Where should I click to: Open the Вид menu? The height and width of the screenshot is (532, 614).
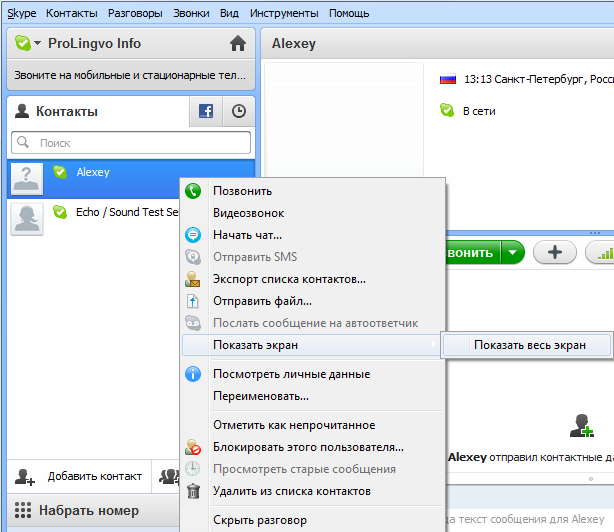(x=229, y=13)
